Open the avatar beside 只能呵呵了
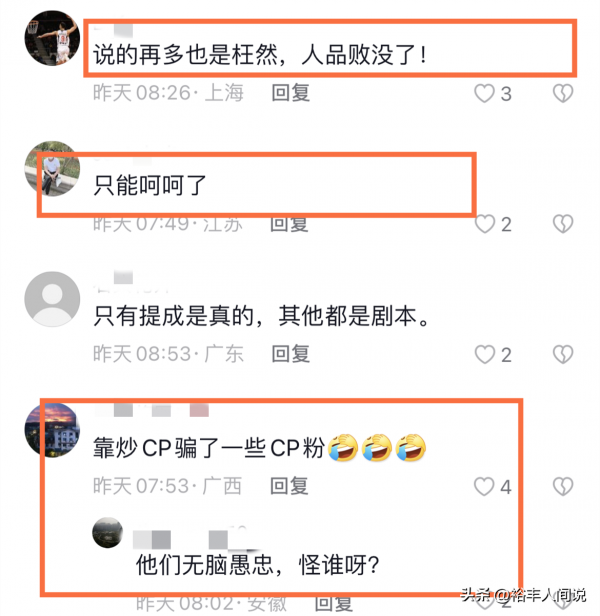Image resolution: width=600 pixels, height=616 pixels. 52,169
